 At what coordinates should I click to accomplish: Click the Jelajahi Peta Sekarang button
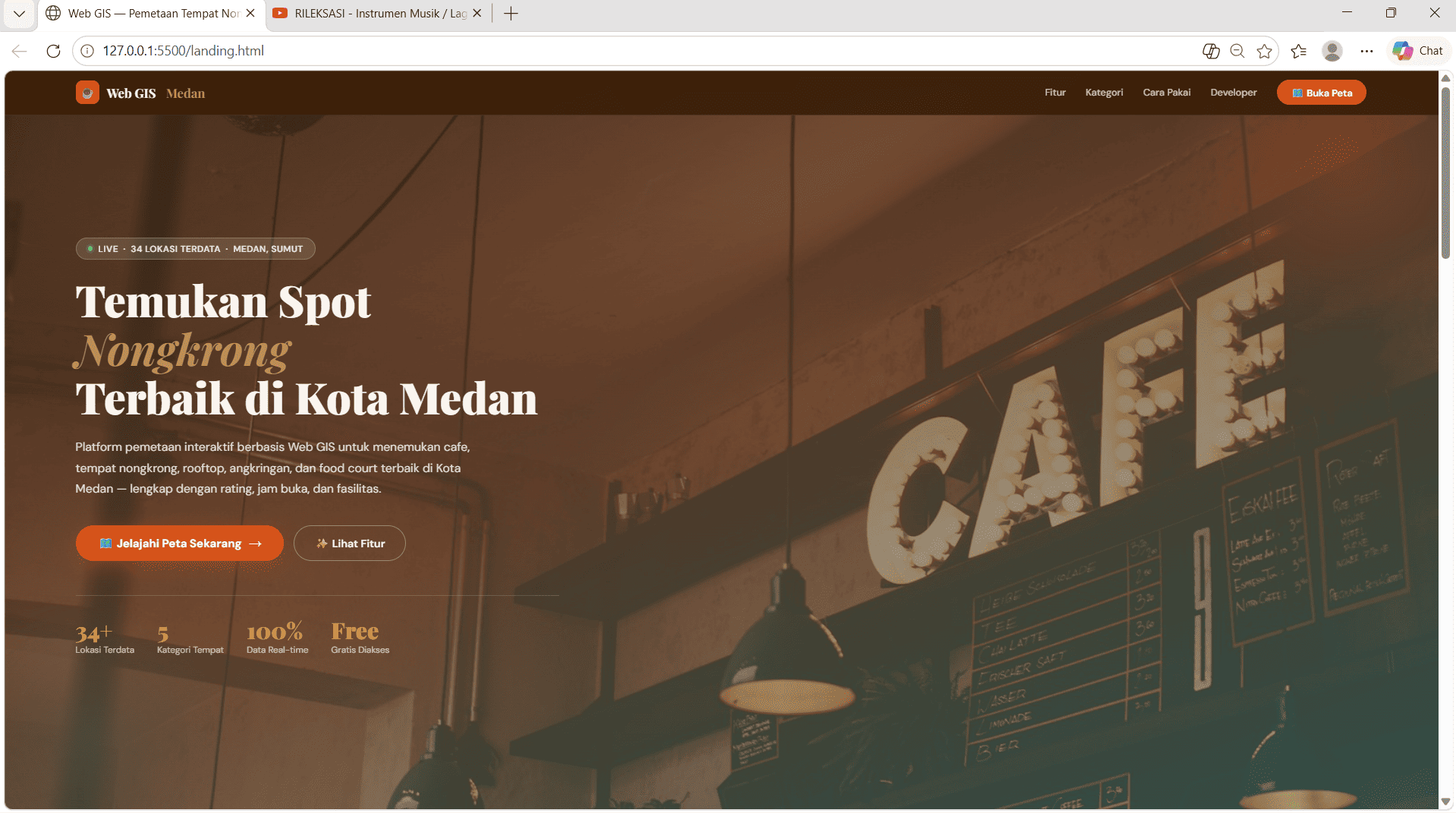pos(180,544)
